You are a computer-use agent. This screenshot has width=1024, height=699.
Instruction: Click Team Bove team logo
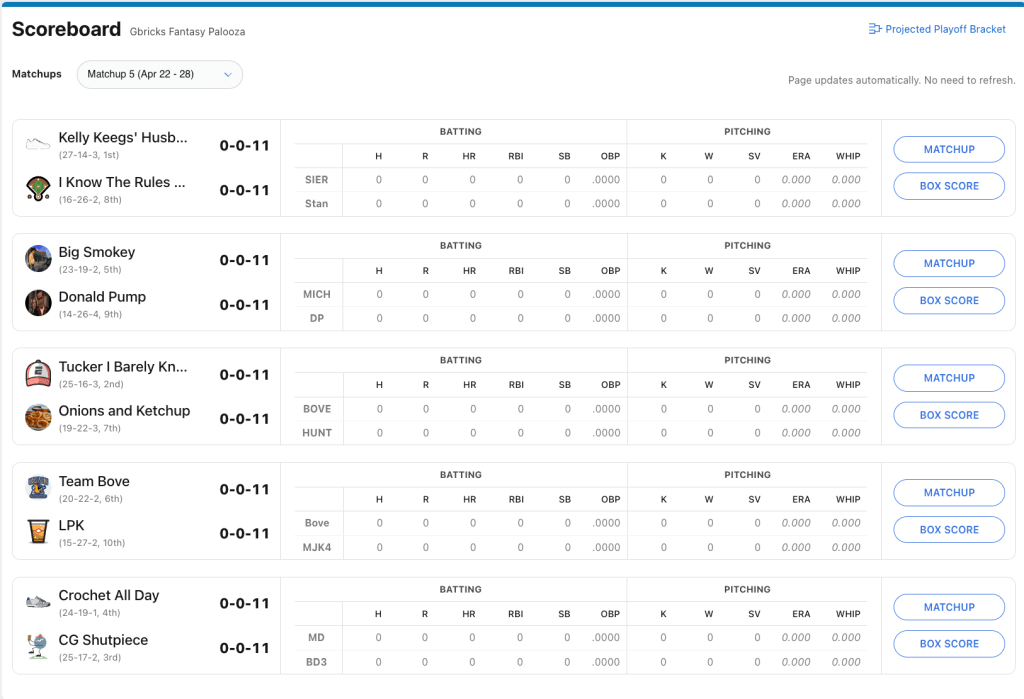tap(38, 487)
